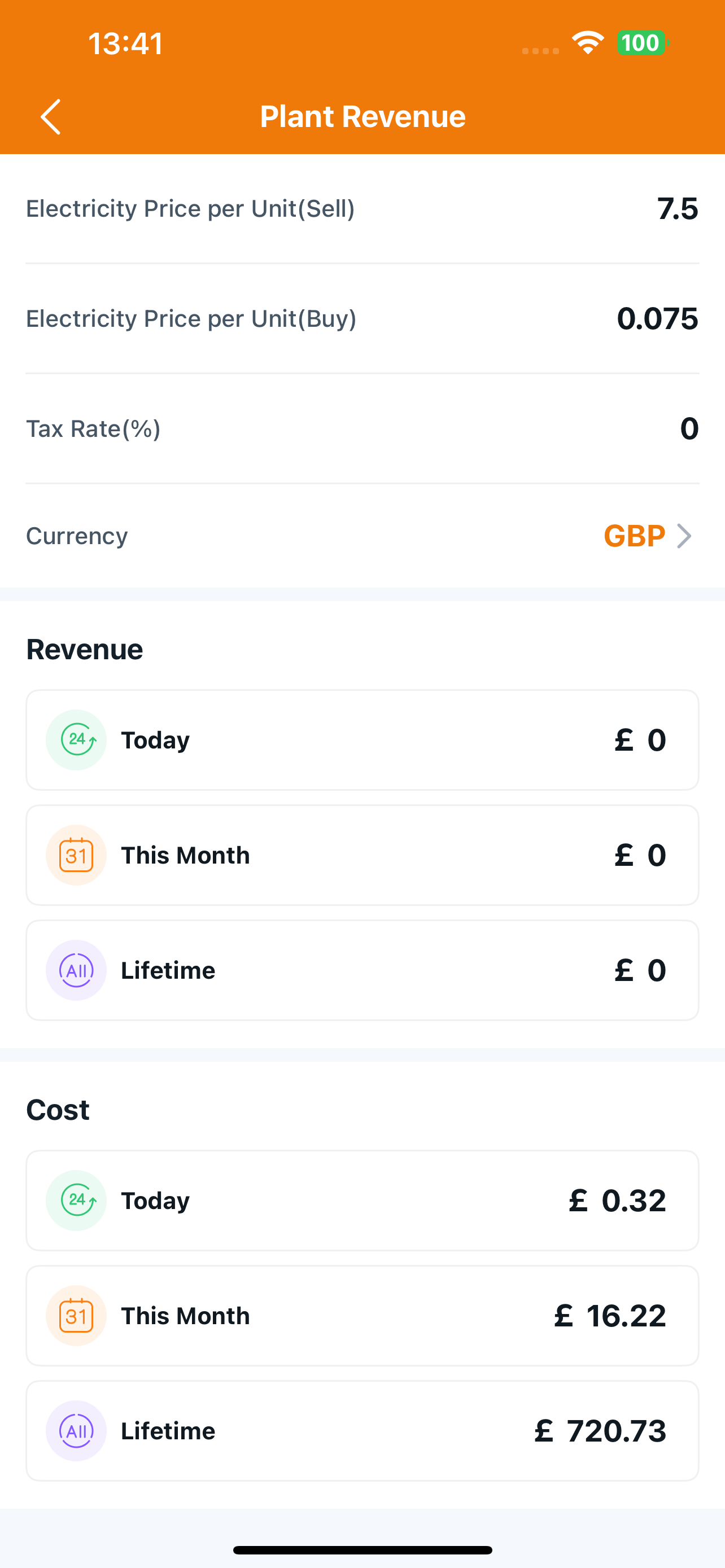Tap the back arrow icon
The height and width of the screenshot is (1568, 725).
pos(50,116)
